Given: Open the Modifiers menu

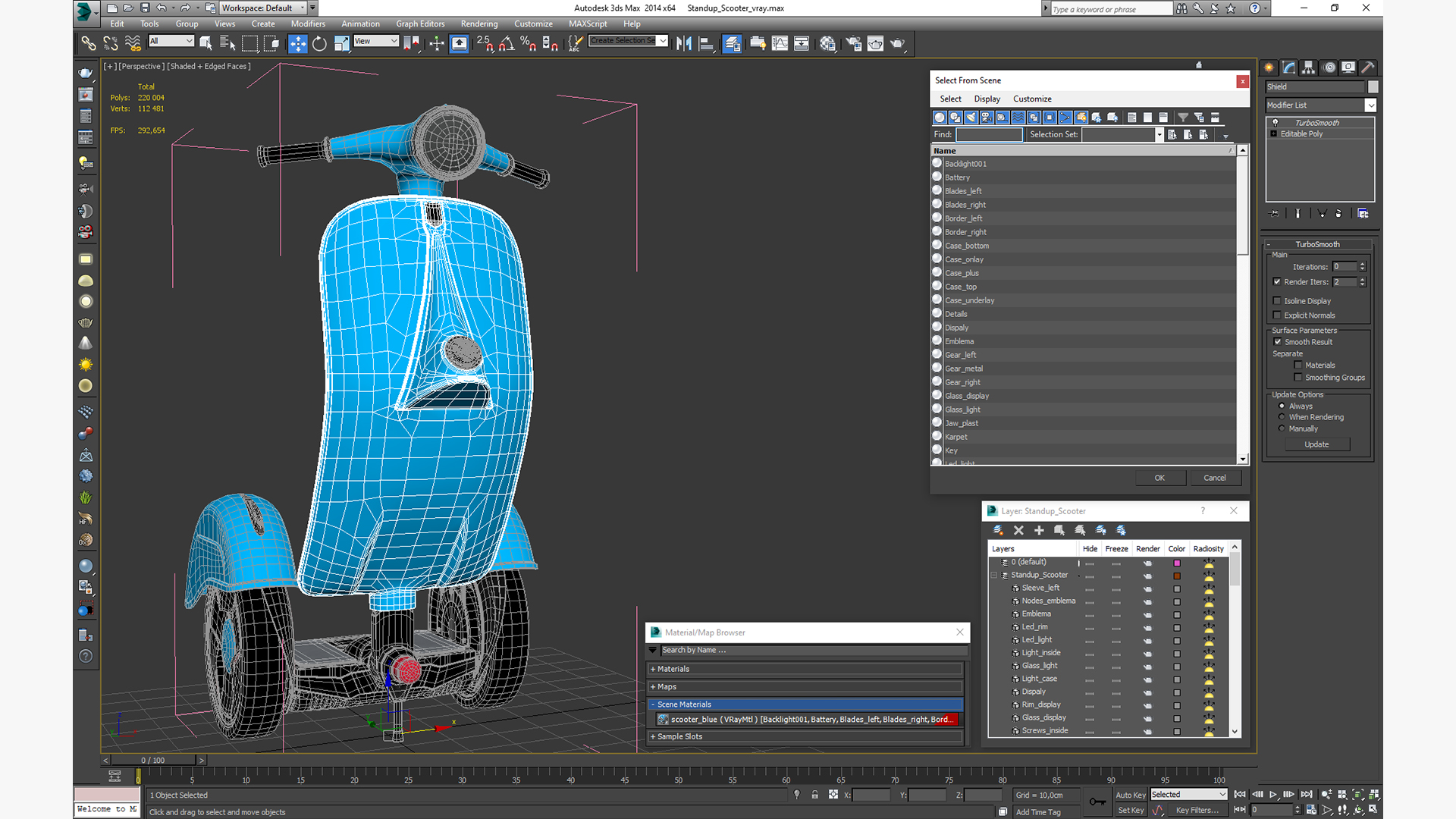Looking at the screenshot, I should [x=308, y=24].
